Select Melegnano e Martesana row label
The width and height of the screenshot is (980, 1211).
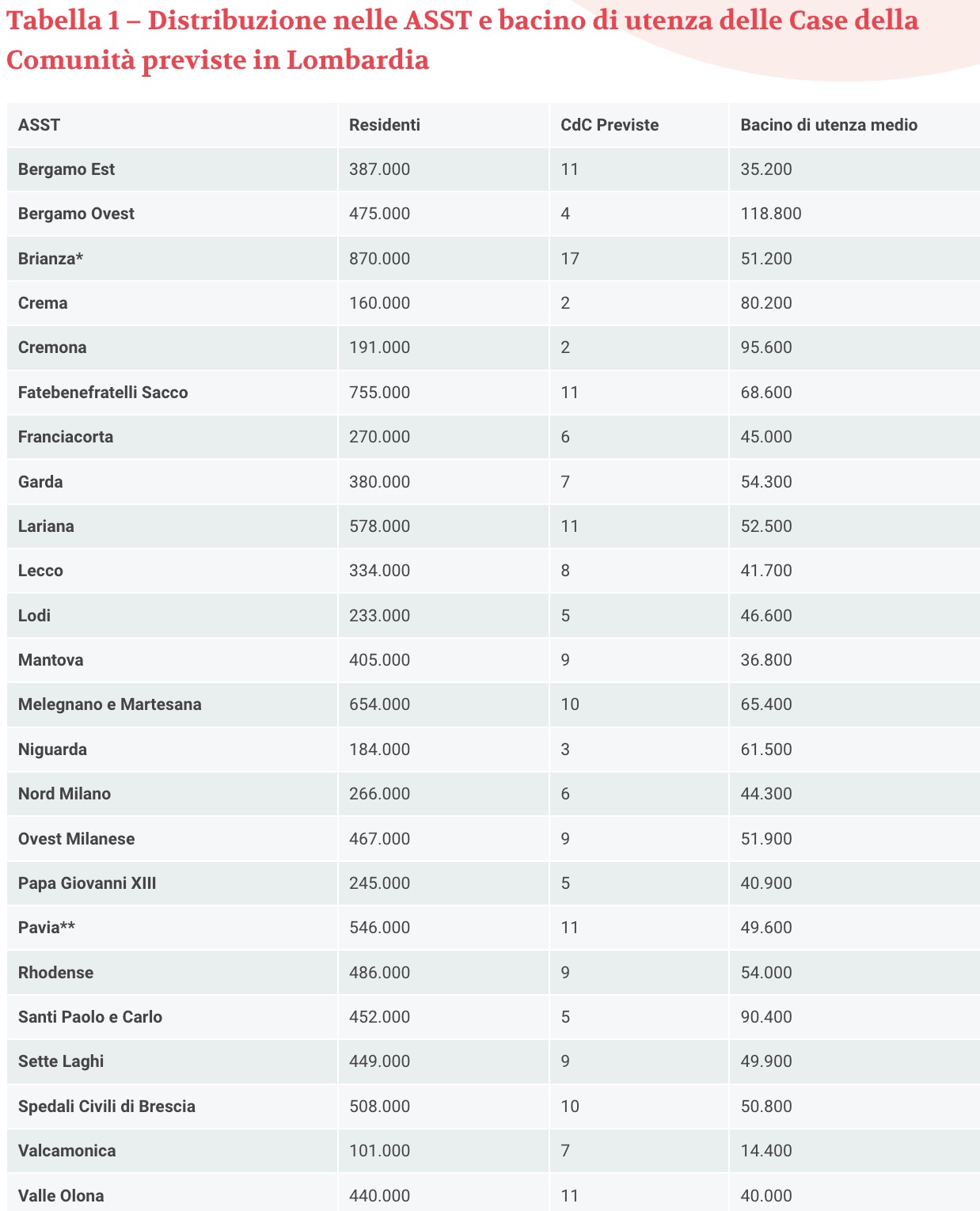tap(110, 704)
